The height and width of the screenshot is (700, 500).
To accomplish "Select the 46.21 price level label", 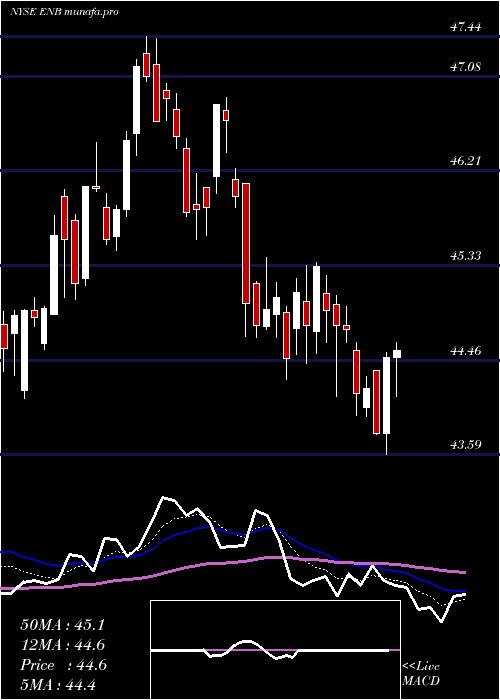I will pos(466,161).
